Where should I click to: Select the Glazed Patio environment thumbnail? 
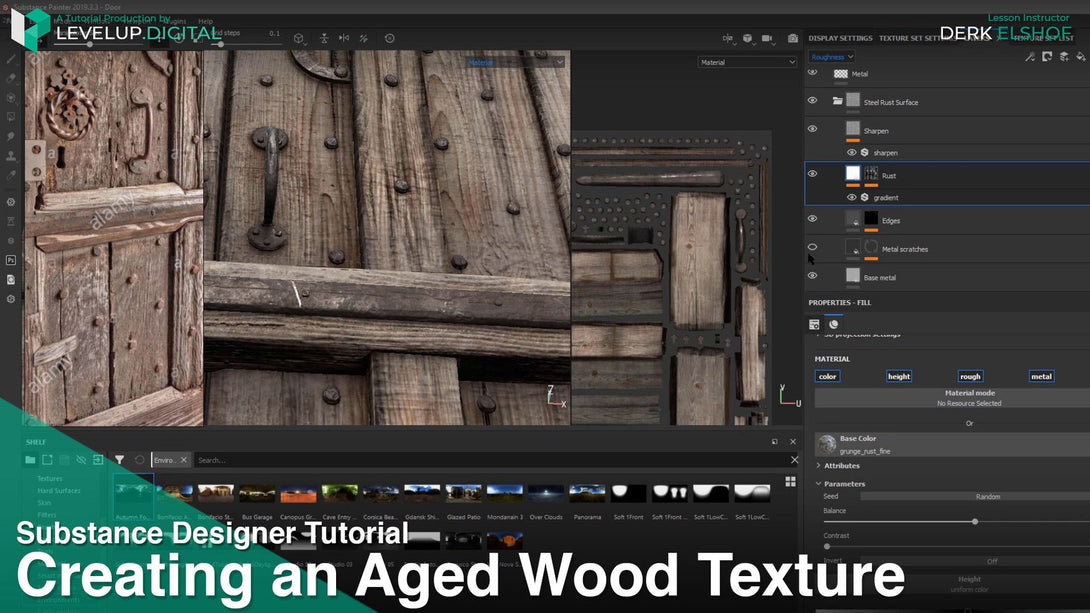tap(464, 493)
